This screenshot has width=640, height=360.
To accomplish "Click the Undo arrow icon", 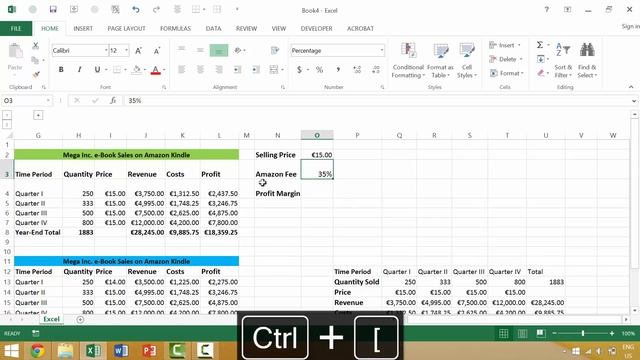I will tap(136, 9).
